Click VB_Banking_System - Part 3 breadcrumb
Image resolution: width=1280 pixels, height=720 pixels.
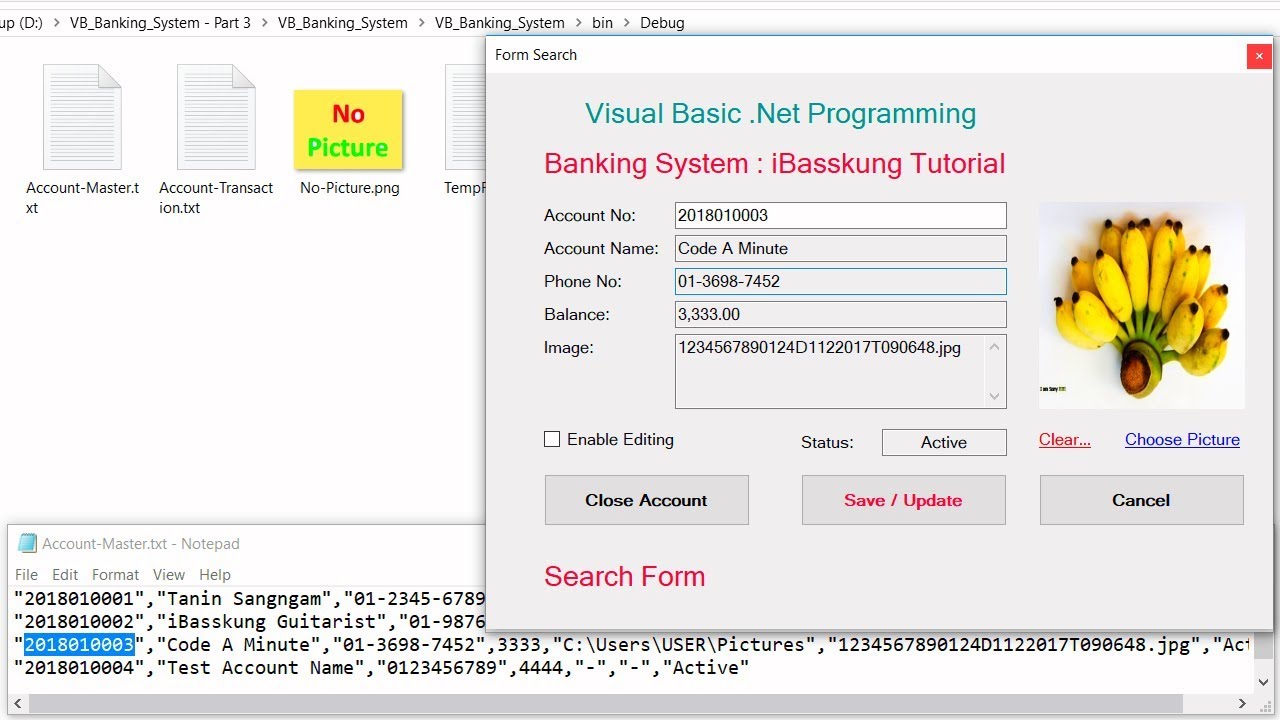[160, 22]
